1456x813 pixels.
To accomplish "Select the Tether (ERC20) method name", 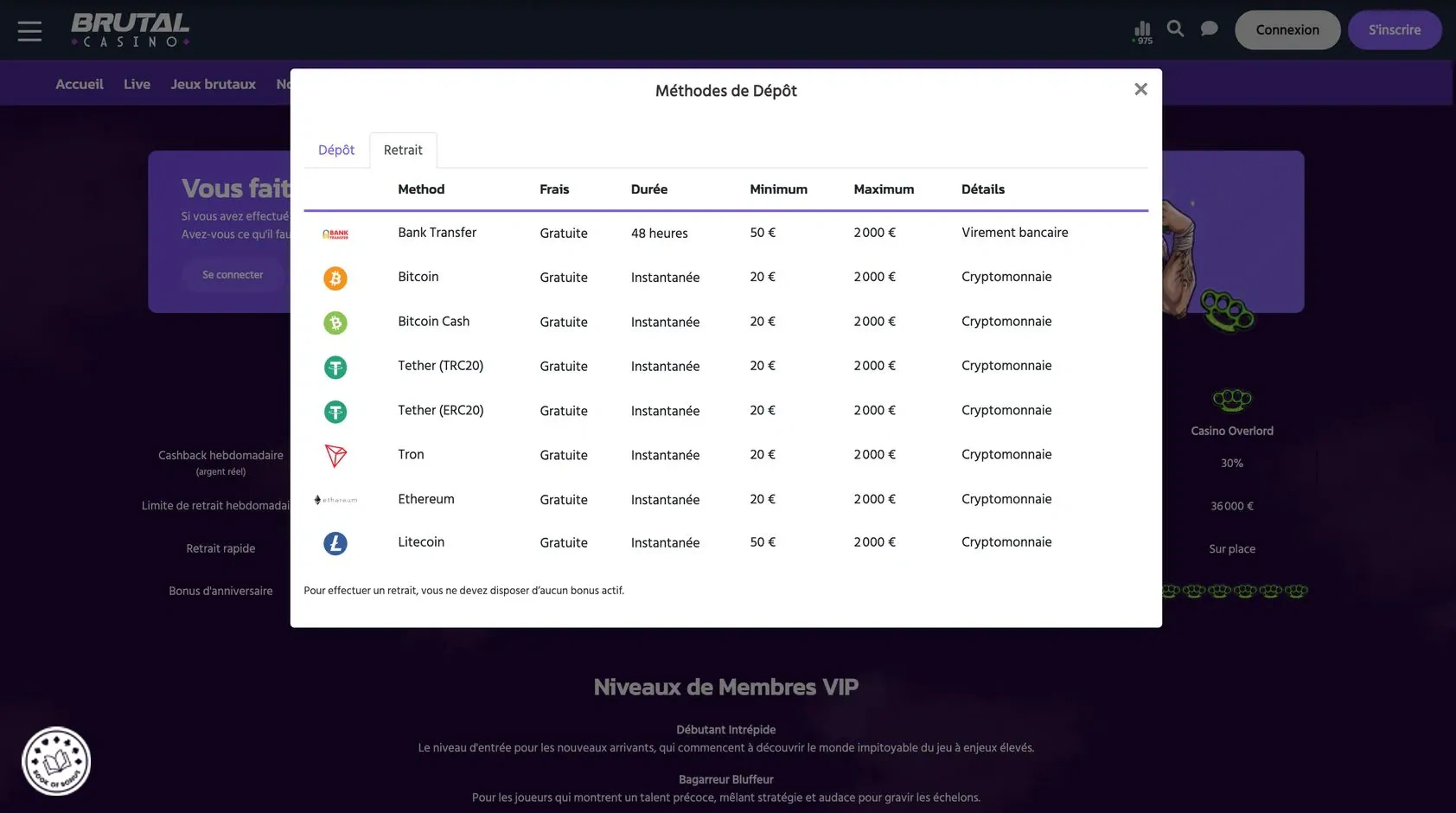I will (x=440, y=410).
